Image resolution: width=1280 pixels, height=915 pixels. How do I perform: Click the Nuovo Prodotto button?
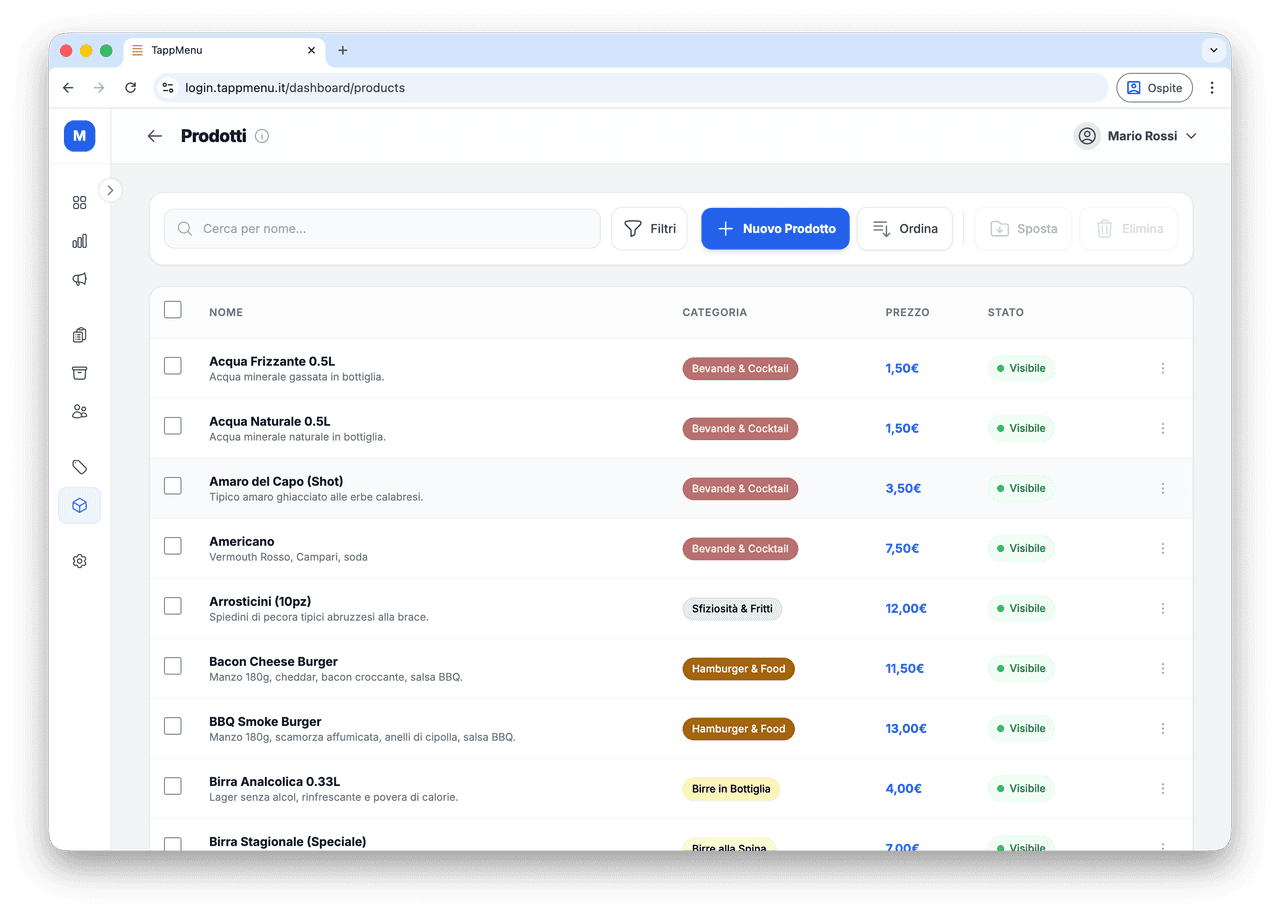[x=775, y=229]
